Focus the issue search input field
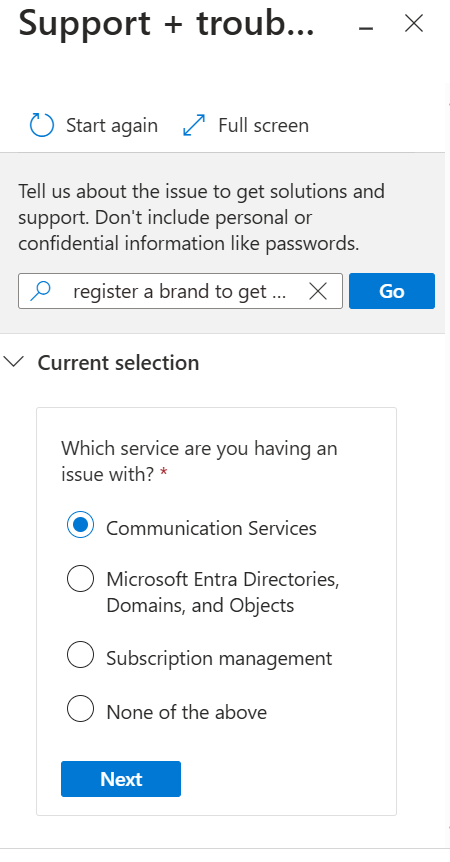 tap(180, 291)
